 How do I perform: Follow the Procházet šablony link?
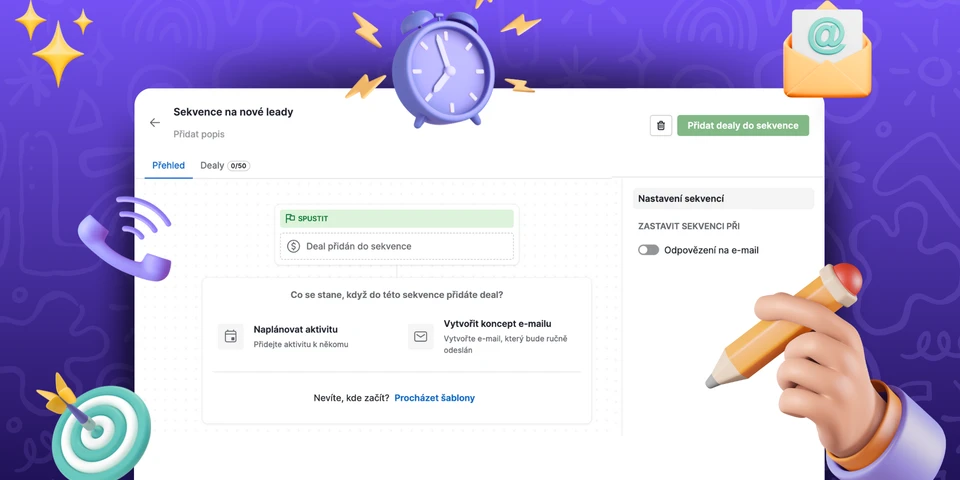coord(434,398)
